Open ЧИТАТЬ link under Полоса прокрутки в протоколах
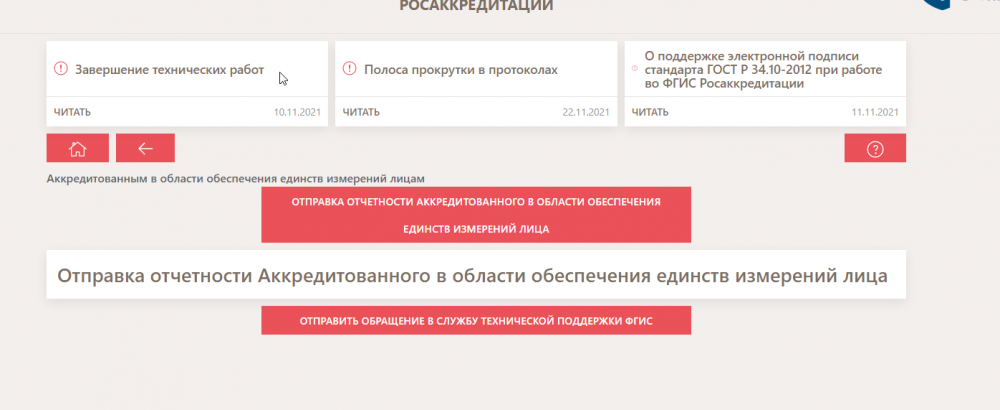 (361, 112)
